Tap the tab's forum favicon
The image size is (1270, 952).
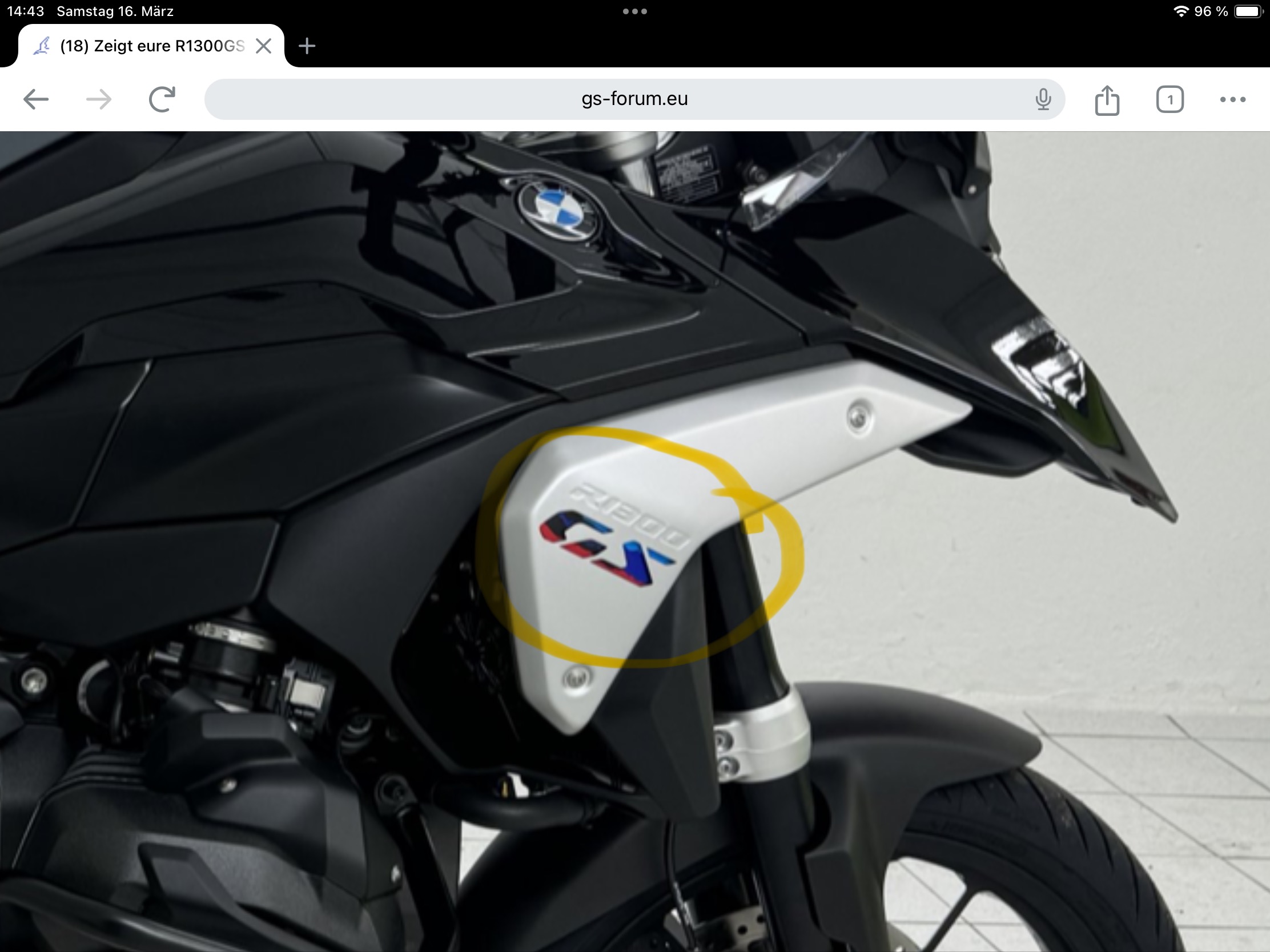click(42, 46)
